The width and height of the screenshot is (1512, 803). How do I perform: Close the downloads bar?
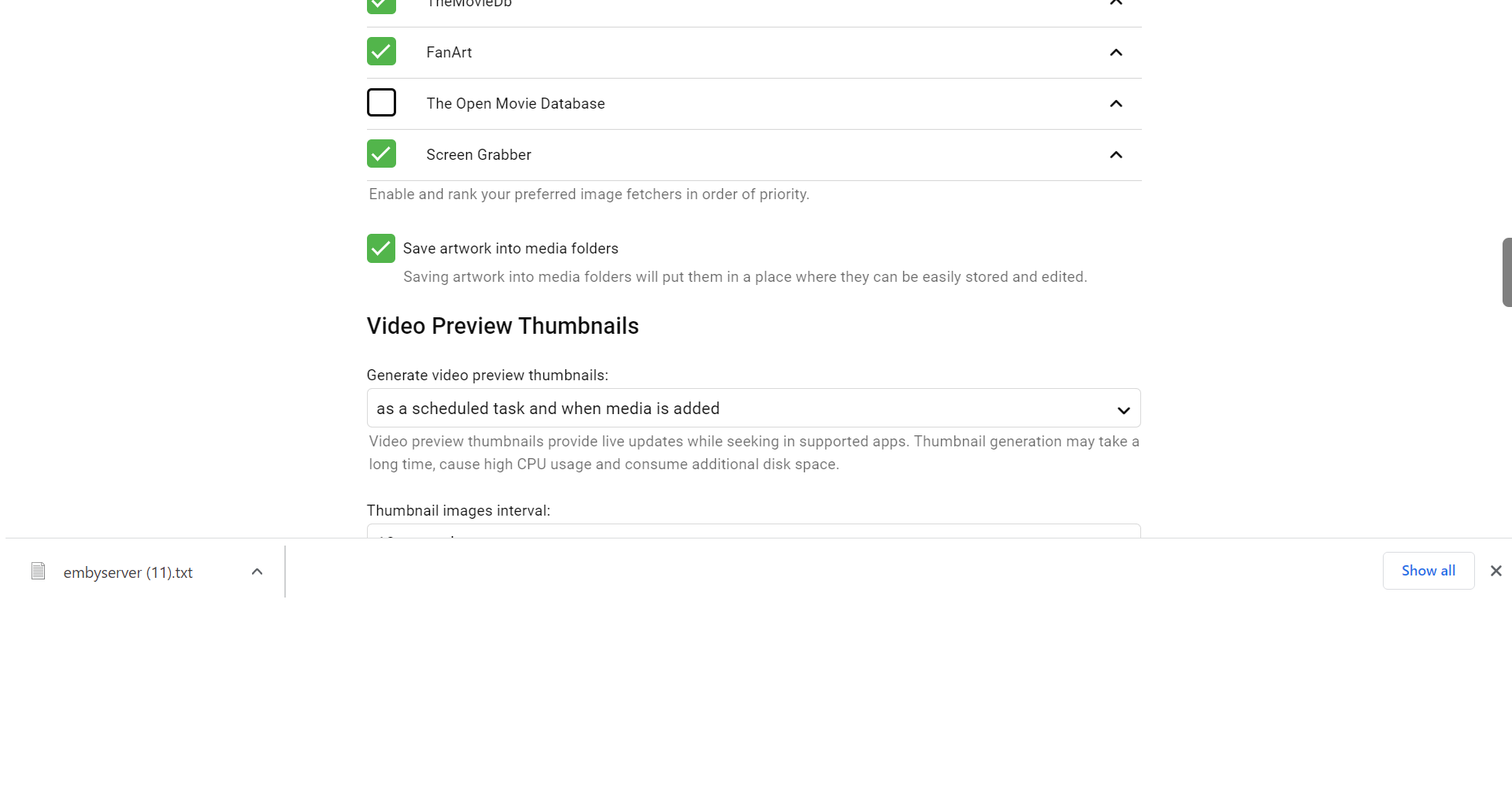(x=1495, y=572)
